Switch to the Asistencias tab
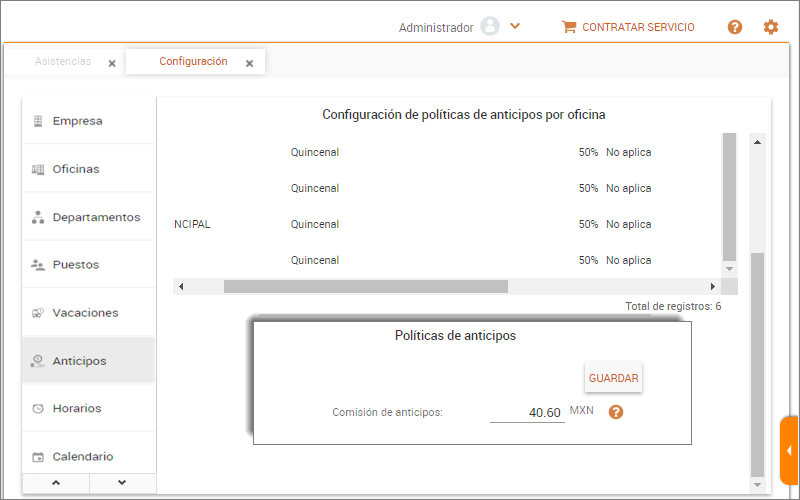Image resolution: width=800 pixels, height=500 pixels. pos(63,62)
